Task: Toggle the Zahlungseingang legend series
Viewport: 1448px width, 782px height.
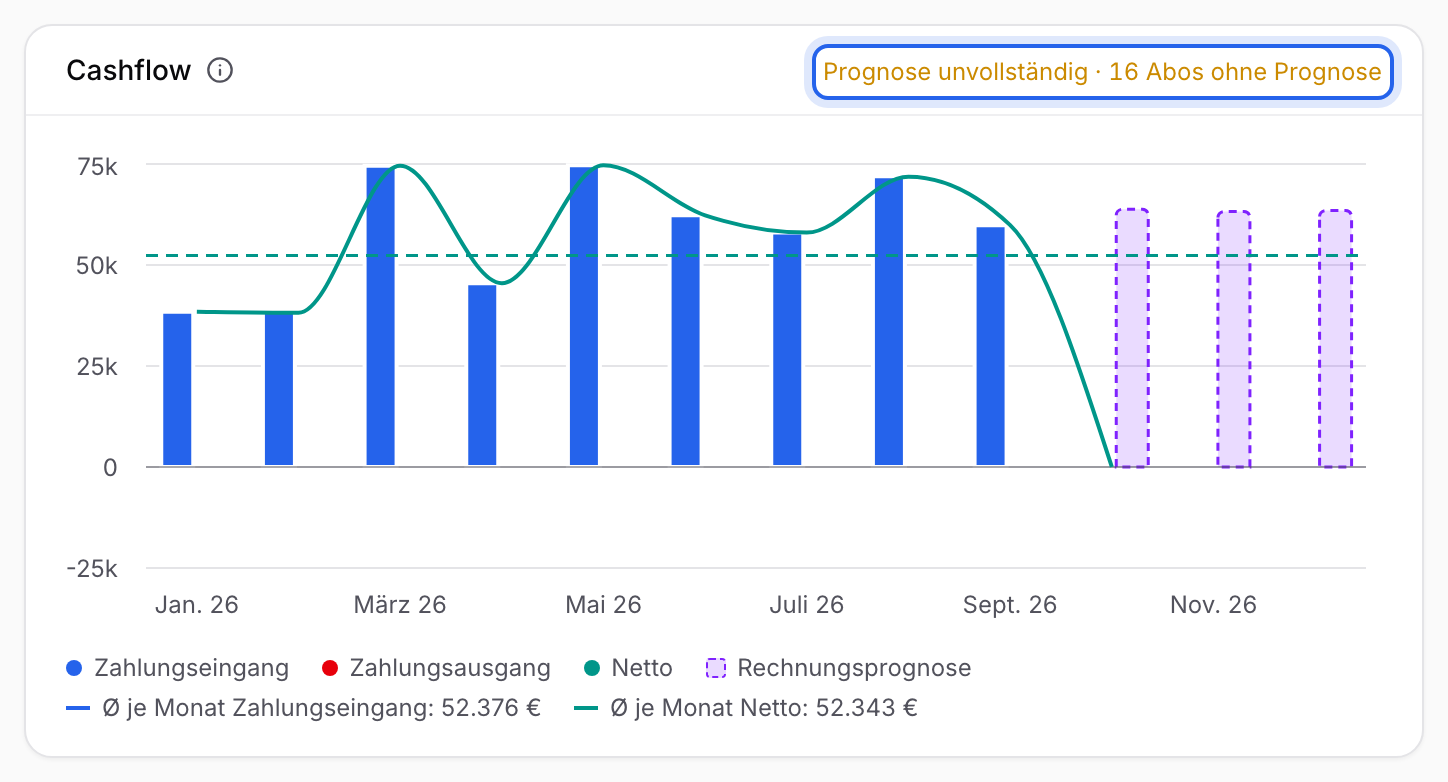Action: [x=177, y=668]
